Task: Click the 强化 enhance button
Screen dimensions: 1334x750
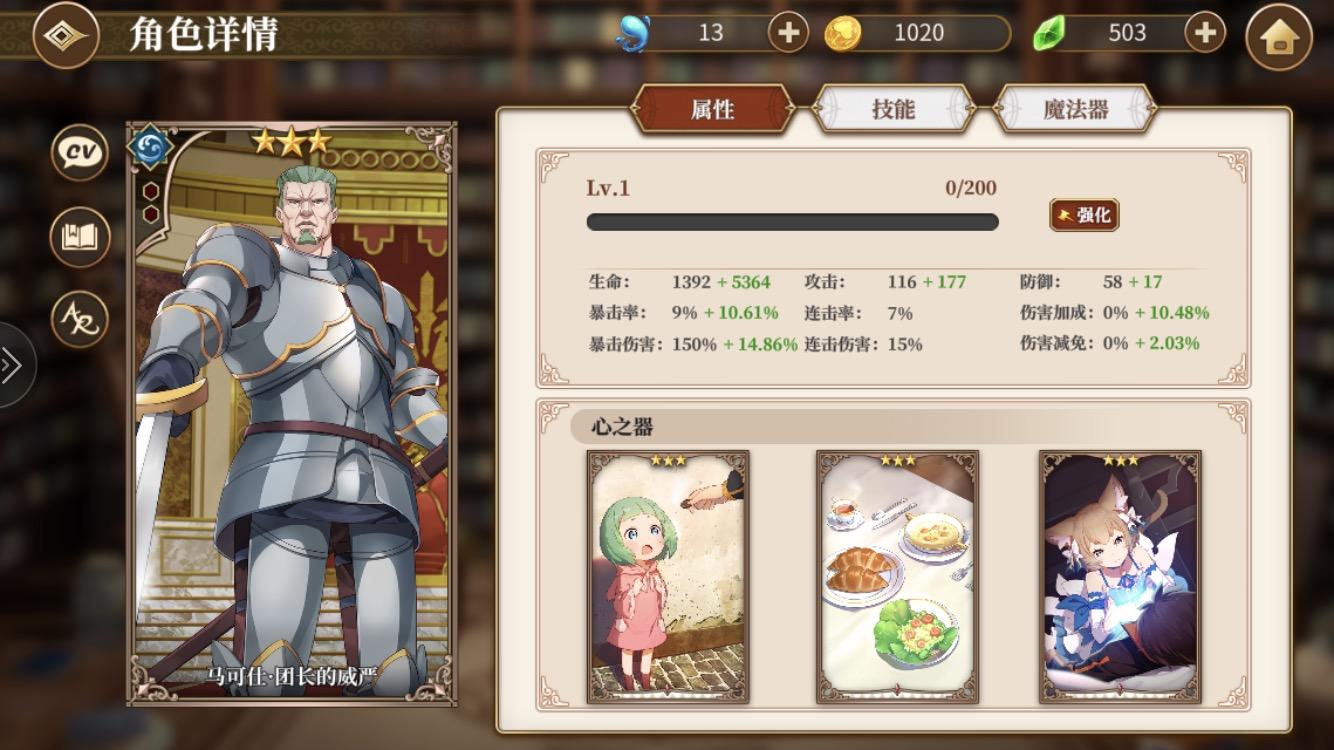Action: tap(1084, 215)
